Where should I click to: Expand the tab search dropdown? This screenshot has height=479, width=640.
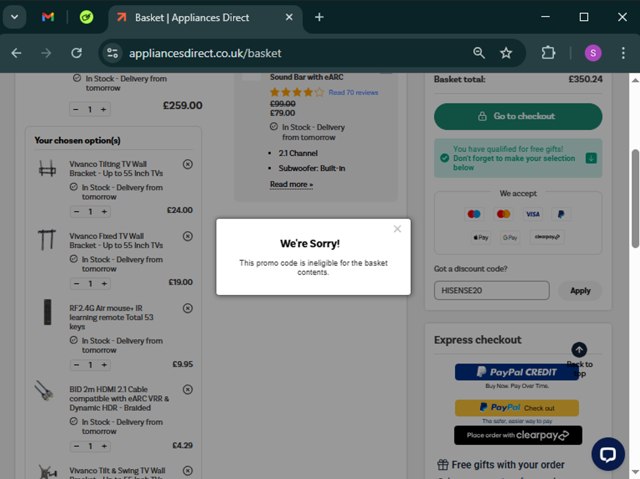coord(15,17)
